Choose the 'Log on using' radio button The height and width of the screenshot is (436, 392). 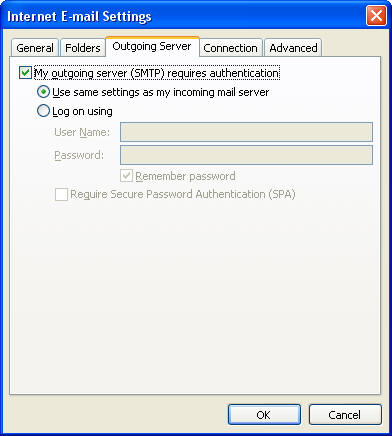pos(43,111)
